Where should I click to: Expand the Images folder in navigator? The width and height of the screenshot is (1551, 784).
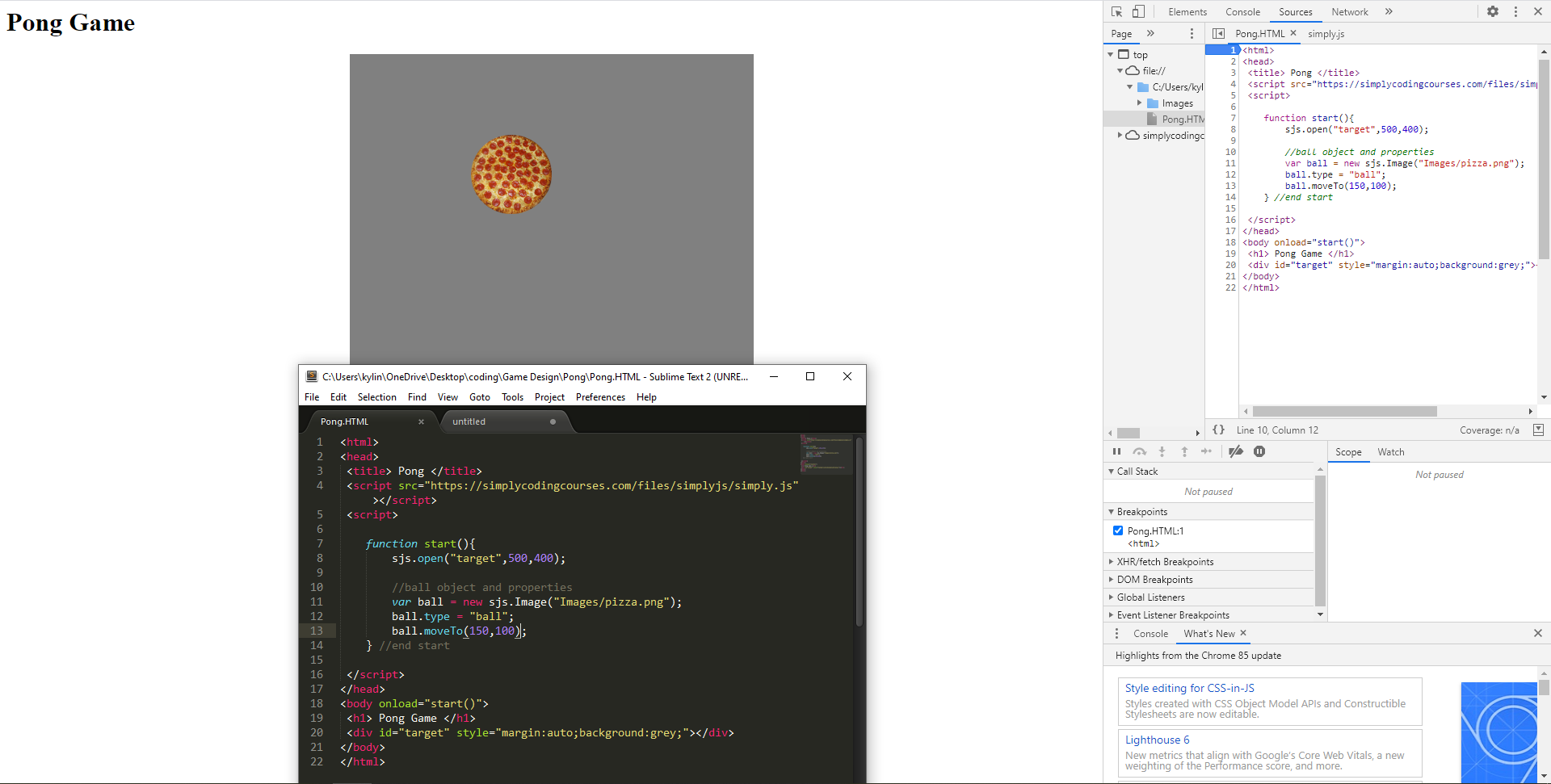pyautogui.click(x=1140, y=103)
